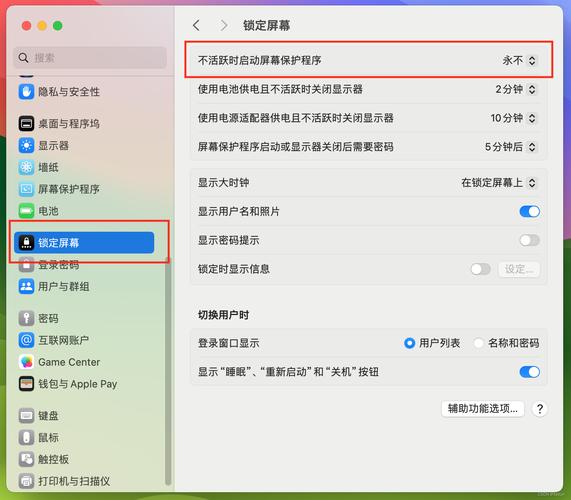Viewport: 571px width, 500px height.
Task: Click the Privacy & Security hand icon
Action: tap(26, 91)
